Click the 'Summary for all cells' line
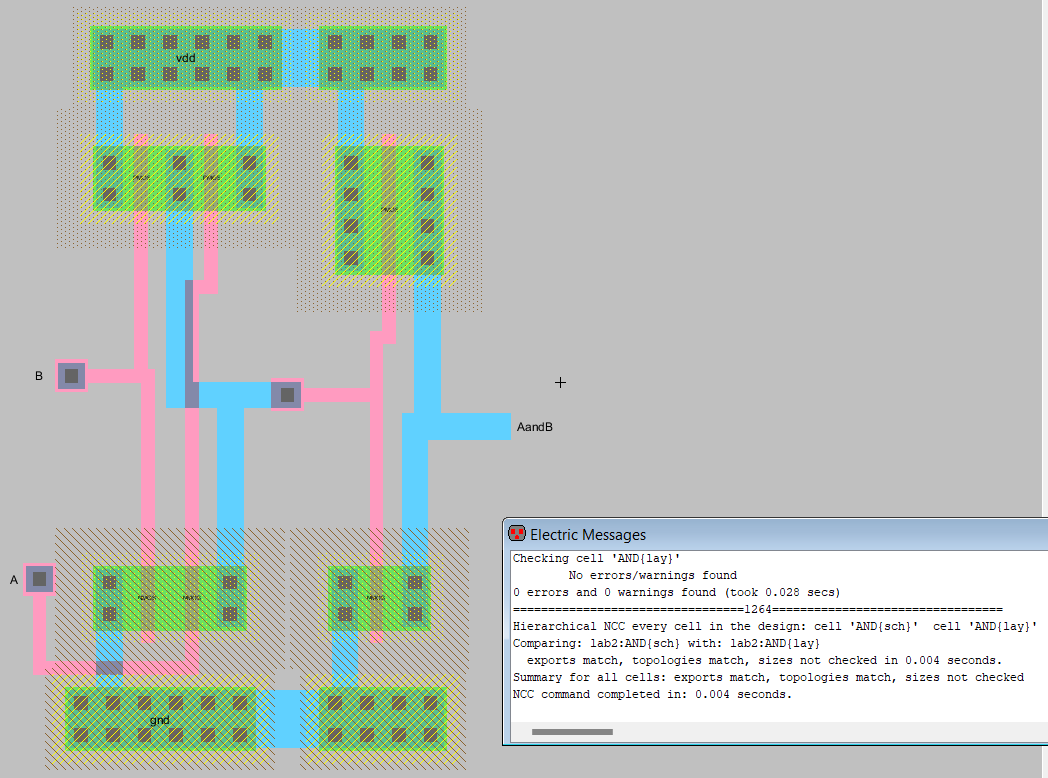The width and height of the screenshot is (1048, 778). click(x=768, y=677)
